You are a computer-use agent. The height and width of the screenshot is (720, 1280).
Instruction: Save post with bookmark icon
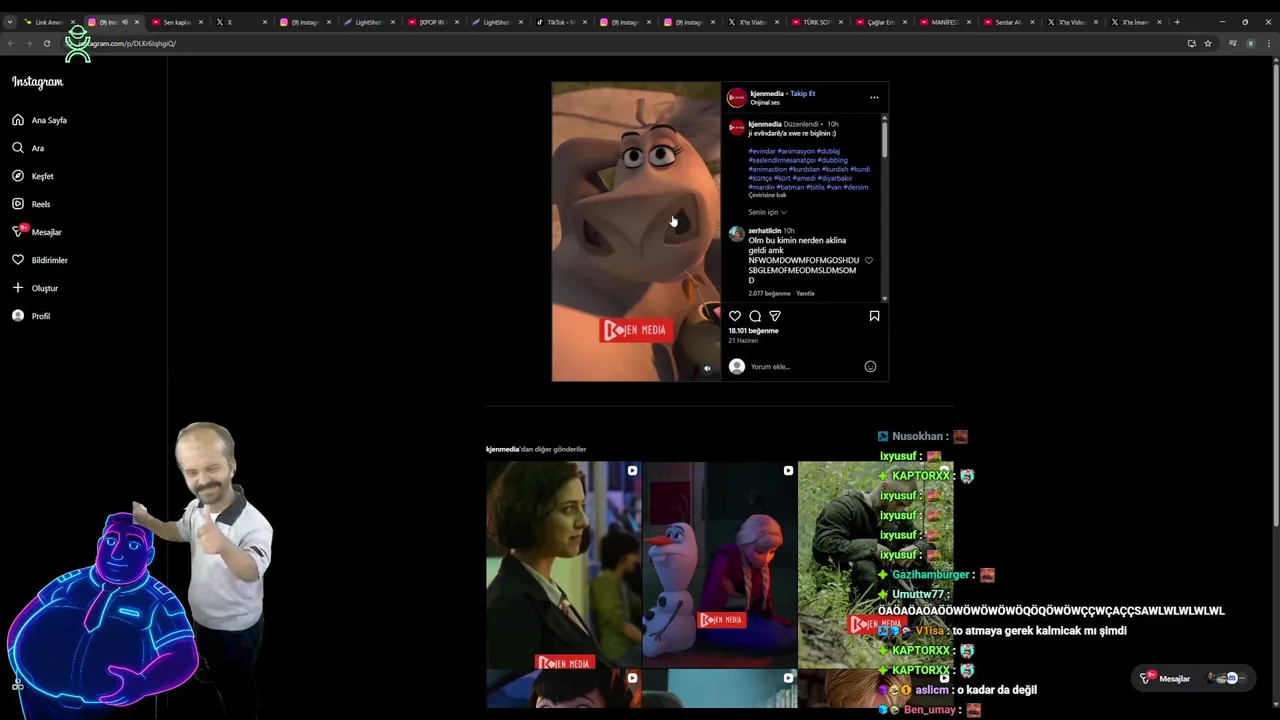coord(874,316)
